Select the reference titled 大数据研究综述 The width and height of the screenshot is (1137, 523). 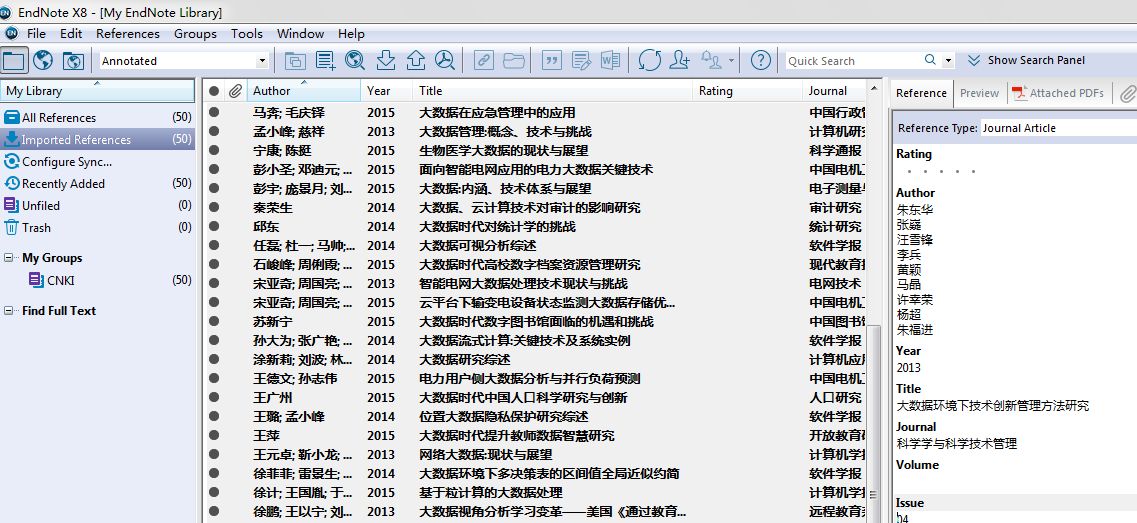click(x=464, y=359)
